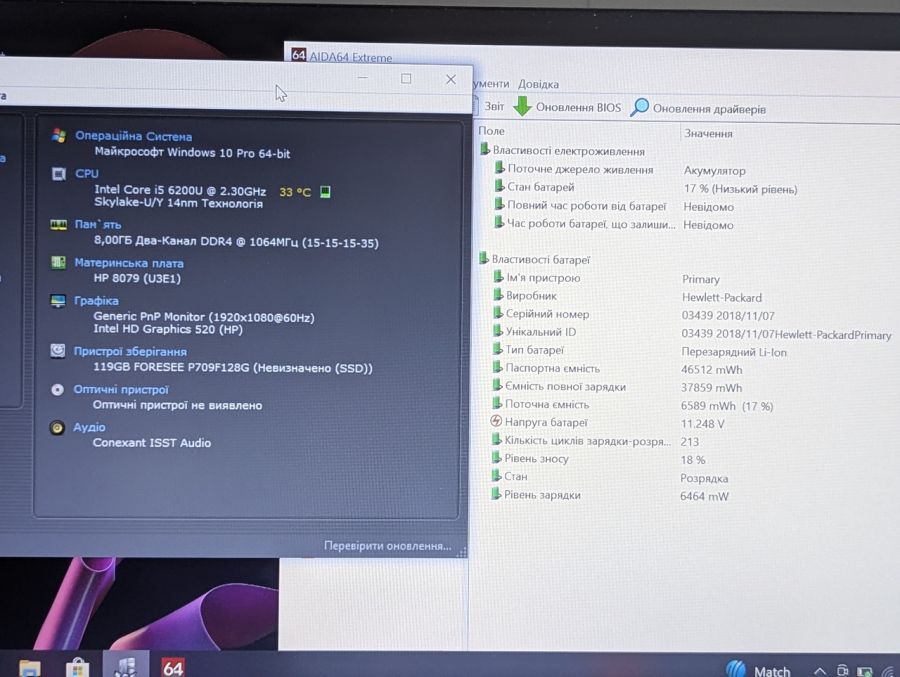Click the HP 8079 (U3E1) text
Screen dimensions: 900x677
(137, 278)
